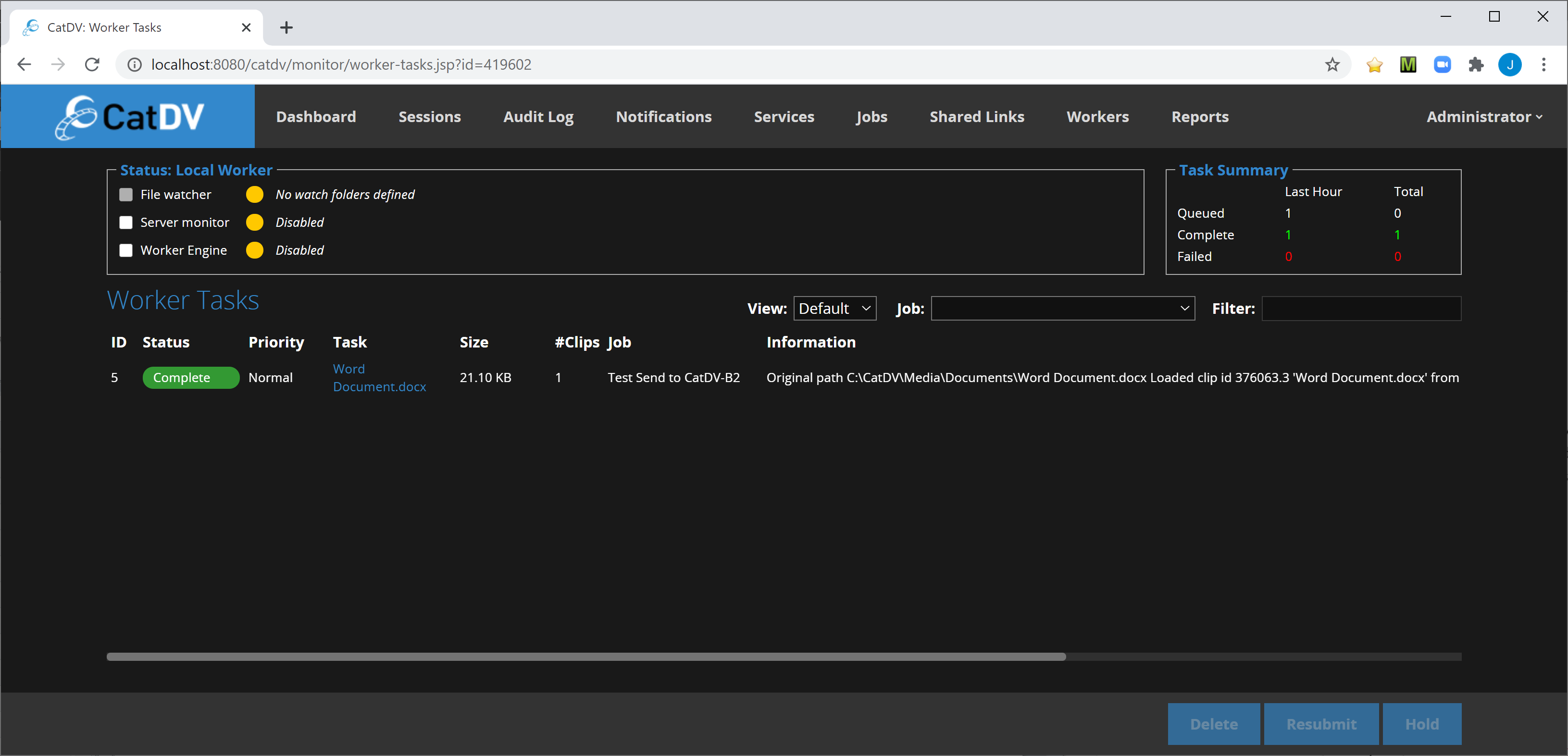The width and height of the screenshot is (1568, 756).
Task: Click the Failed row in Task Summary
Action: 1312,256
